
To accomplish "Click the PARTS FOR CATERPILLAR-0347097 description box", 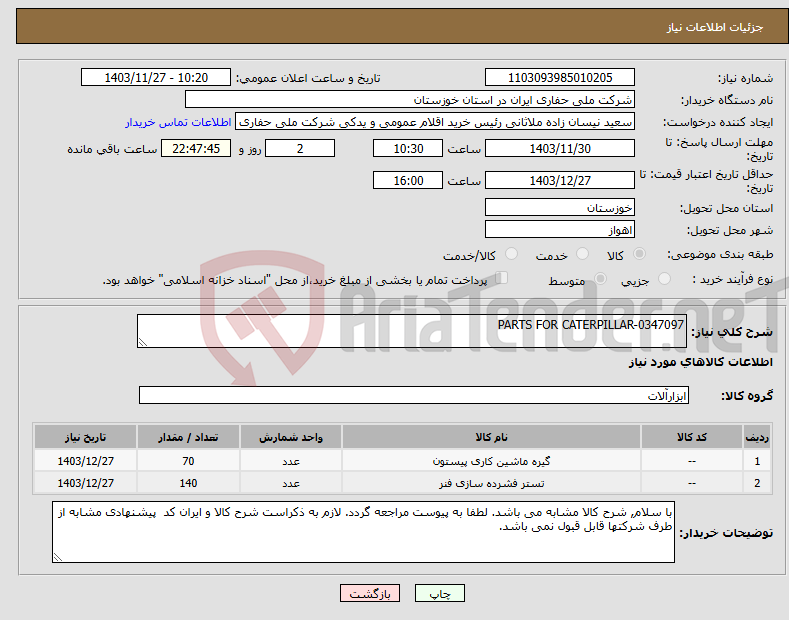I will pos(412,331).
